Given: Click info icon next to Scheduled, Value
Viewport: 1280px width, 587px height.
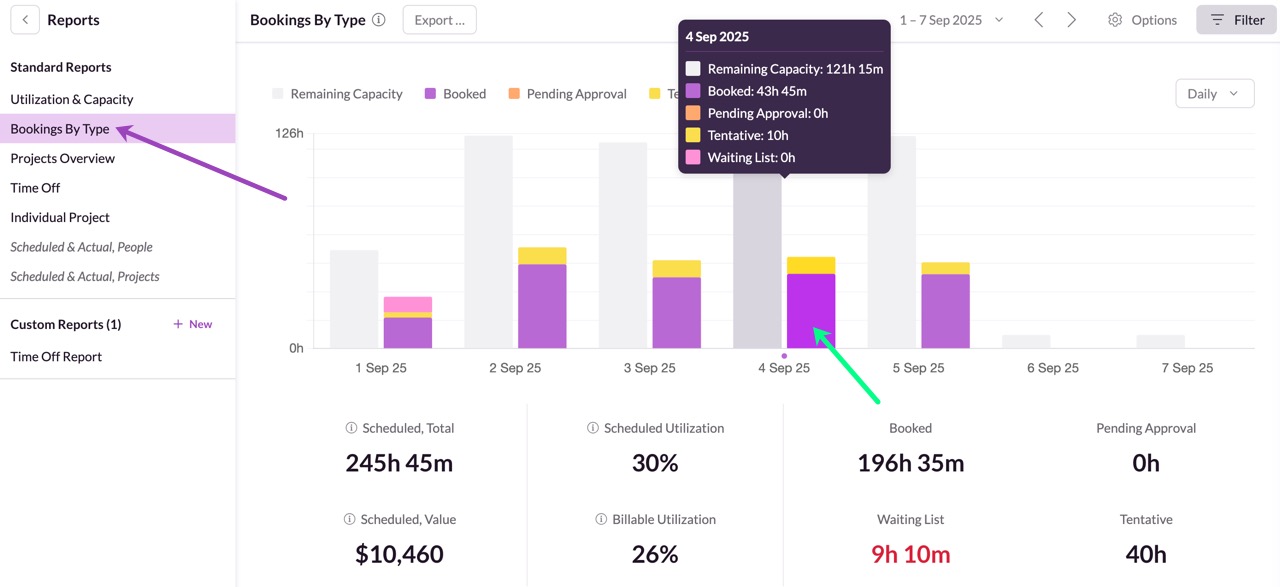Looking at the screenshot, I should pos(351,520).
